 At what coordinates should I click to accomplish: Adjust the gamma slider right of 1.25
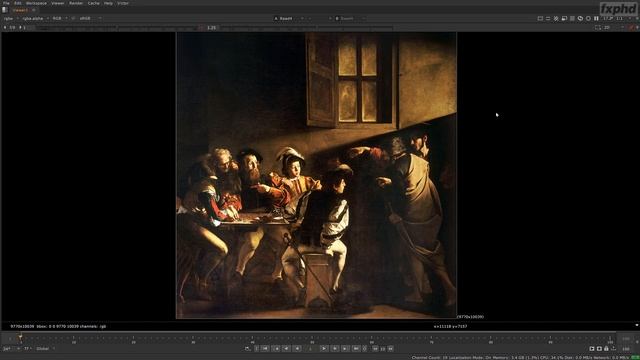click(306, 28)
